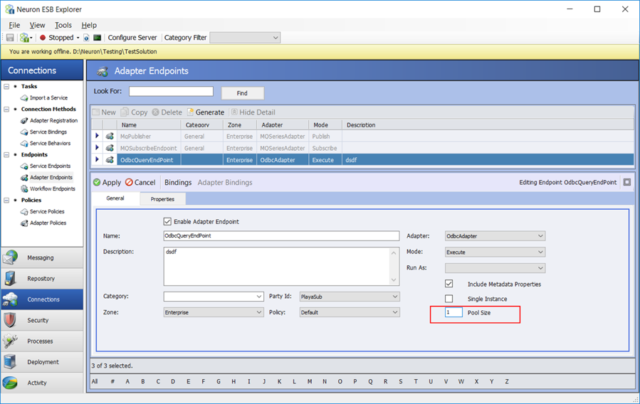Viewport: 640px width, 404px height.
Task: Filter by letter M in alphabet bar
Action: (309, 382)
